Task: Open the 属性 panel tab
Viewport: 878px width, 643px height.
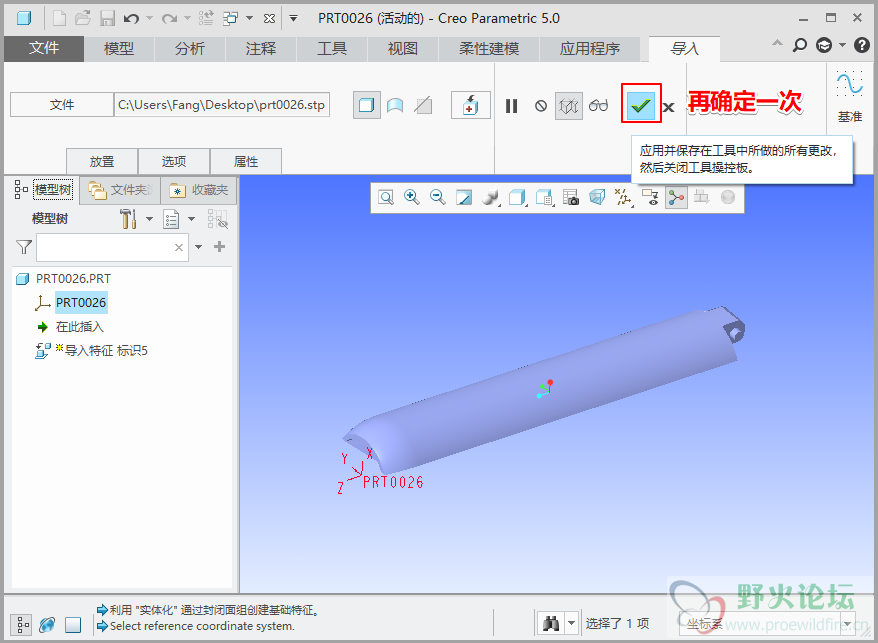Action: pyautogui.click(x=246, y=161)
